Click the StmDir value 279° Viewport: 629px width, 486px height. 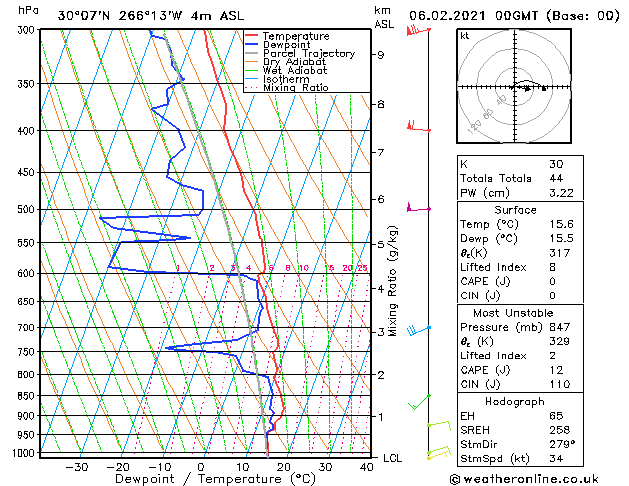coord(562,444)
